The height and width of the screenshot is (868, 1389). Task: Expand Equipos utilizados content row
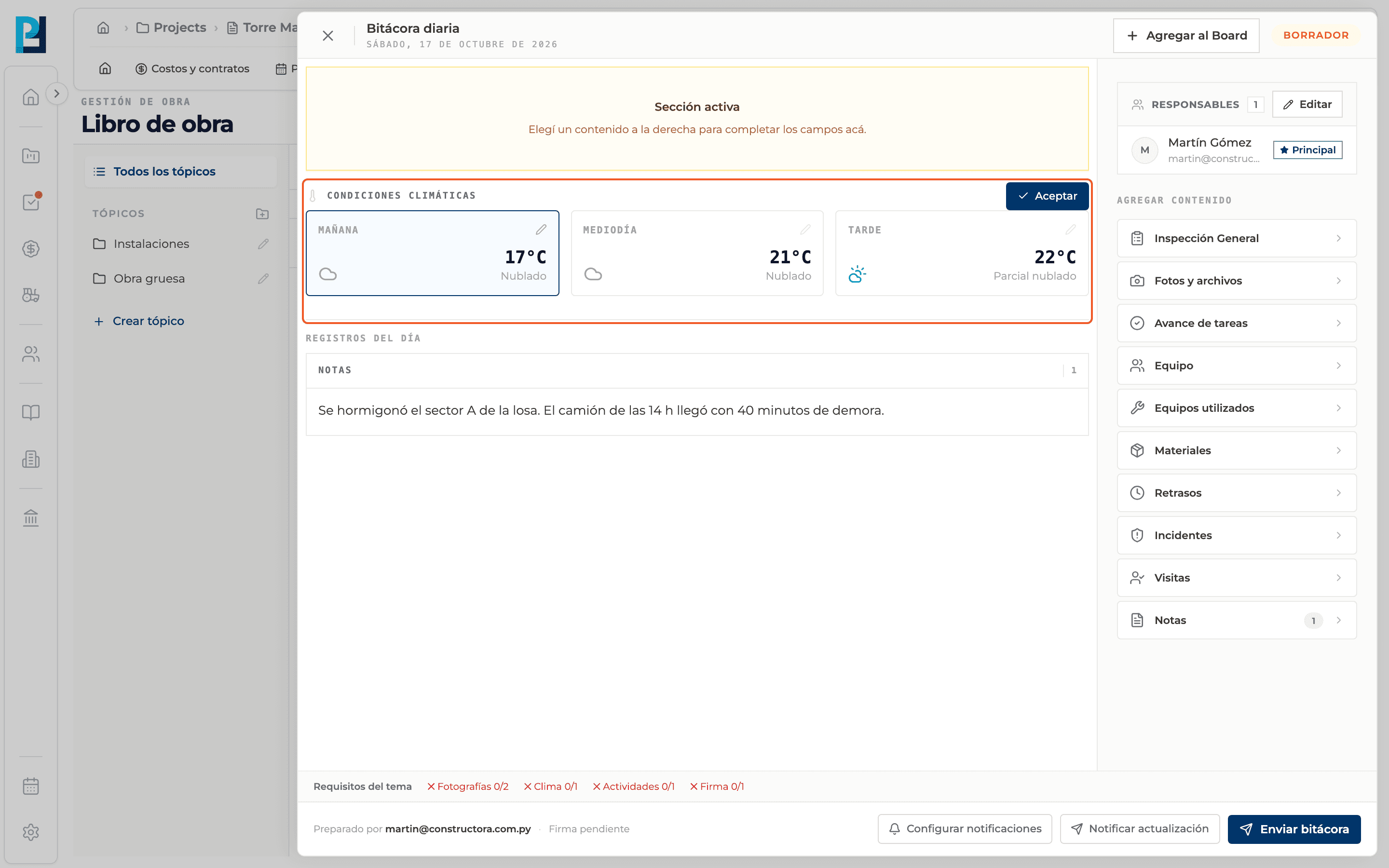click(1237, 408)
